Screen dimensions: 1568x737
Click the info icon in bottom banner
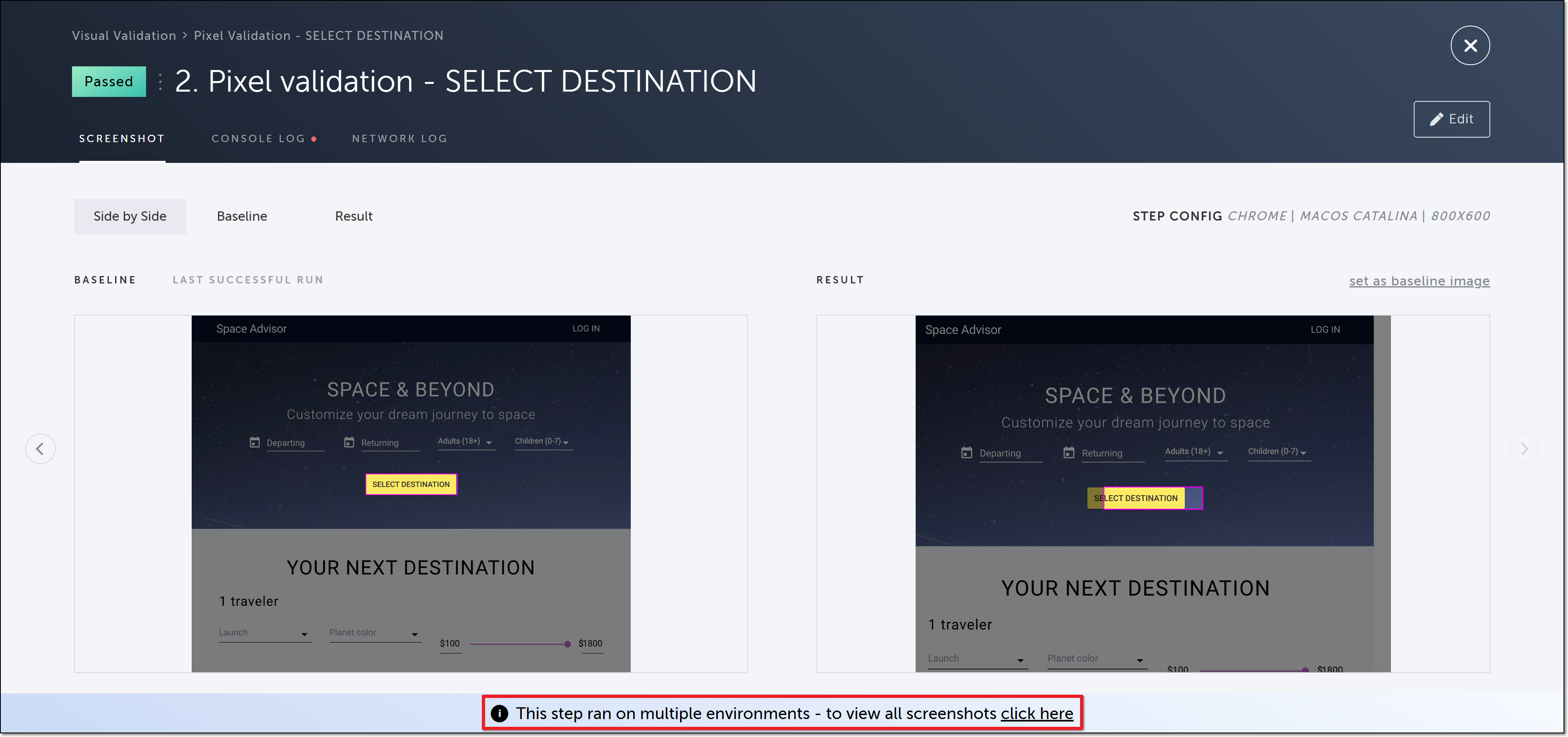click(499, 713)
